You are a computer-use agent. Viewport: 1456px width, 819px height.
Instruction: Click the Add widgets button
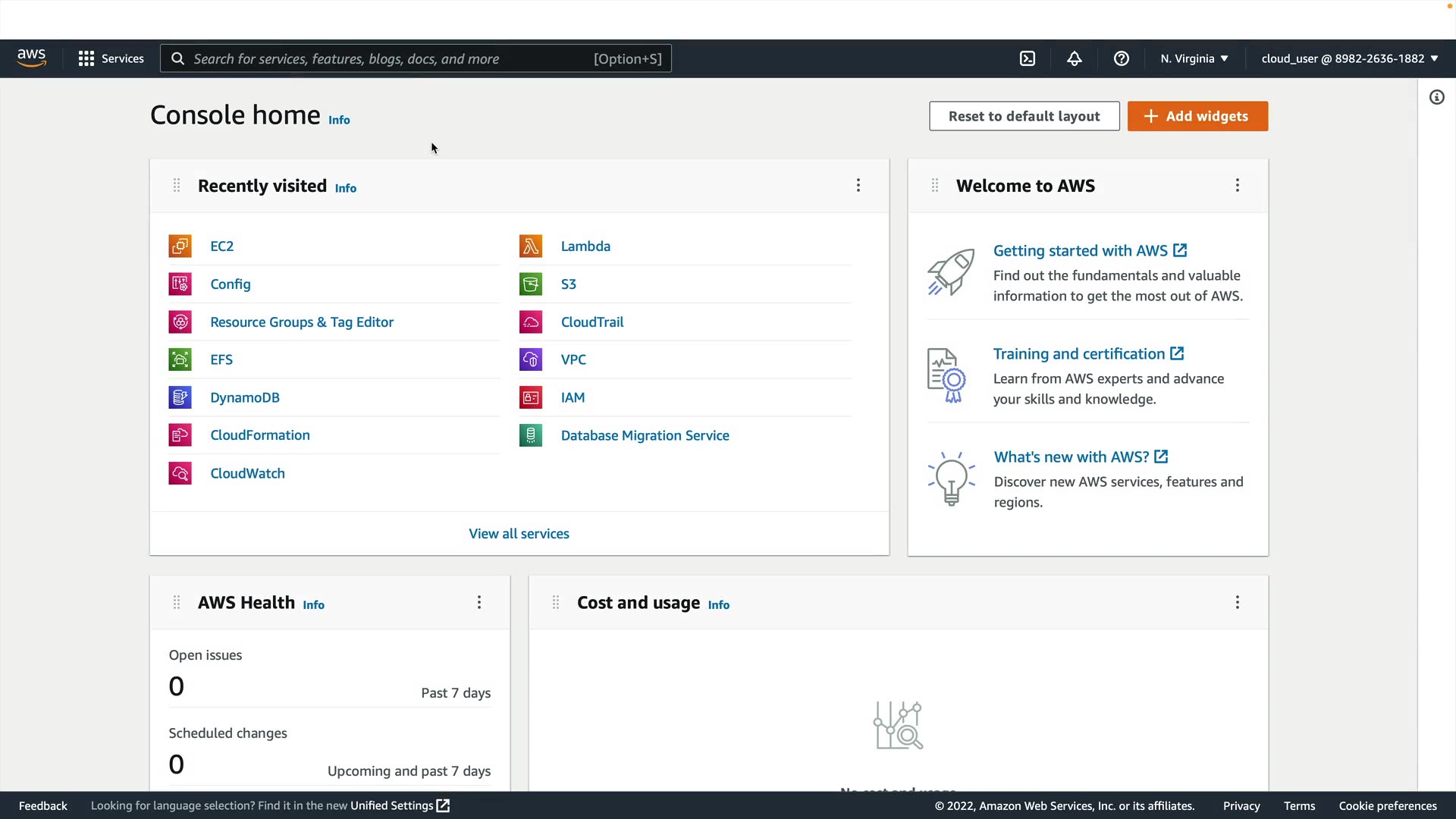1197,116
